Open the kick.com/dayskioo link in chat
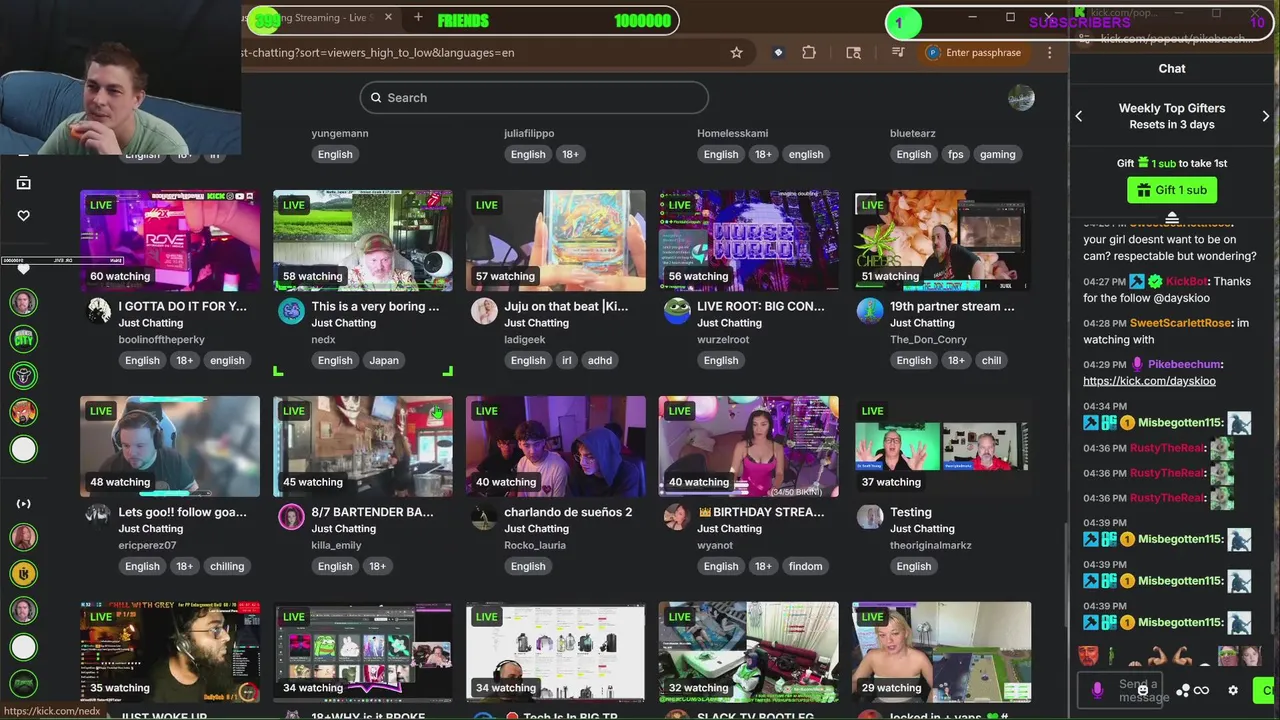Screen dimensions: 1280x720 (1149, 381)
